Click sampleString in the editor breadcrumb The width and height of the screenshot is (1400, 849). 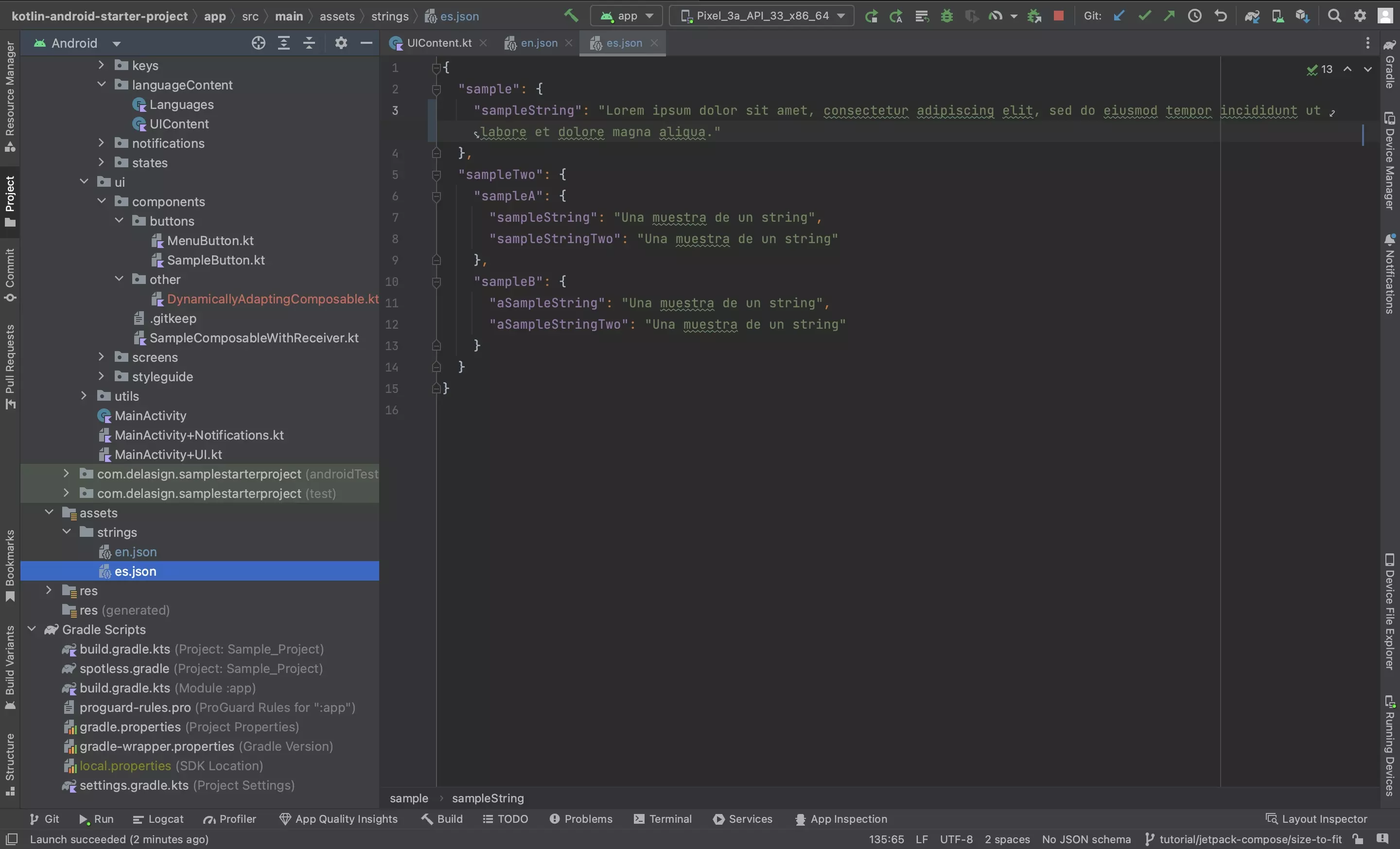point(488,798)
